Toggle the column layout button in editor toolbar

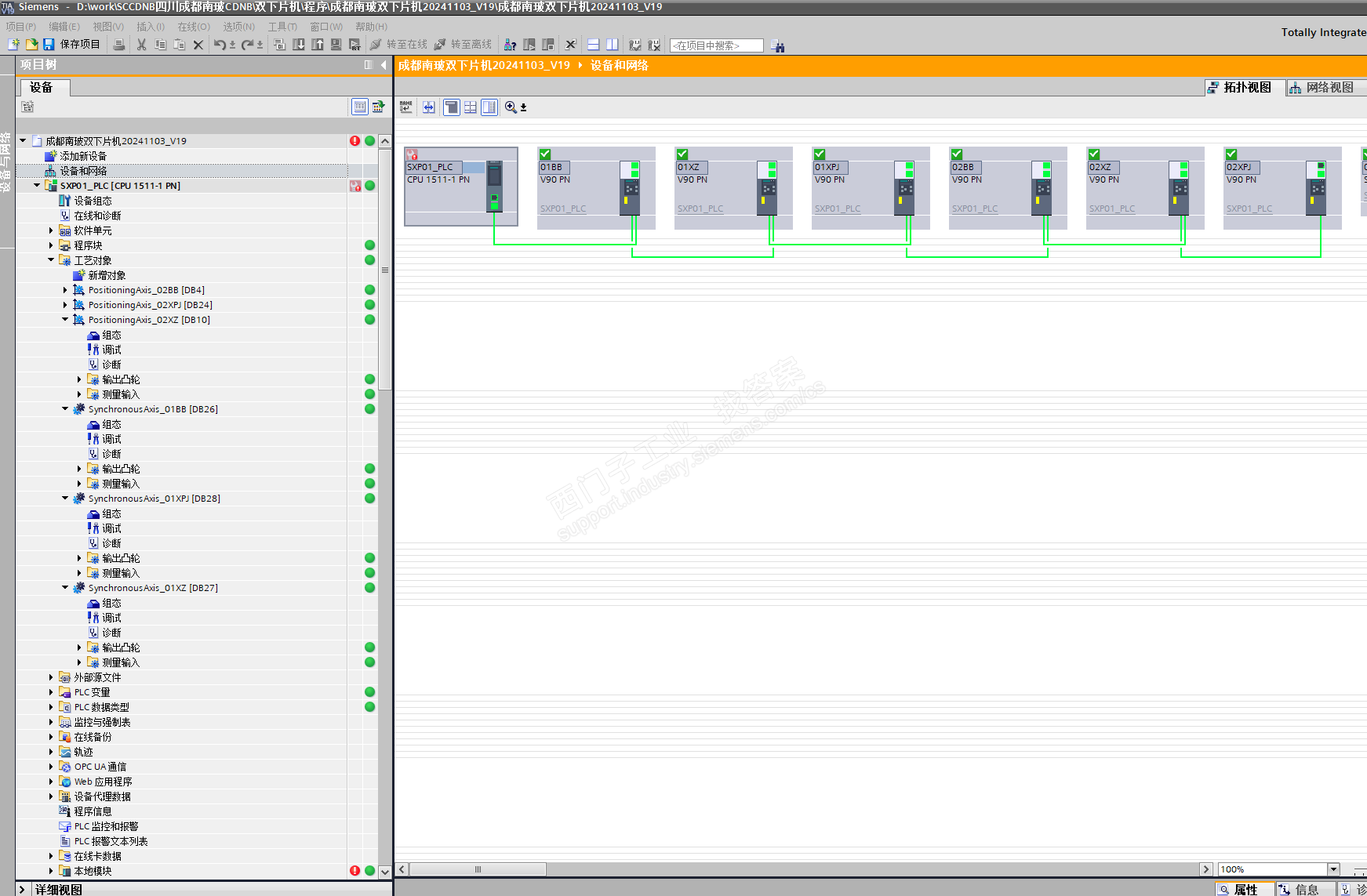point(489,107)
